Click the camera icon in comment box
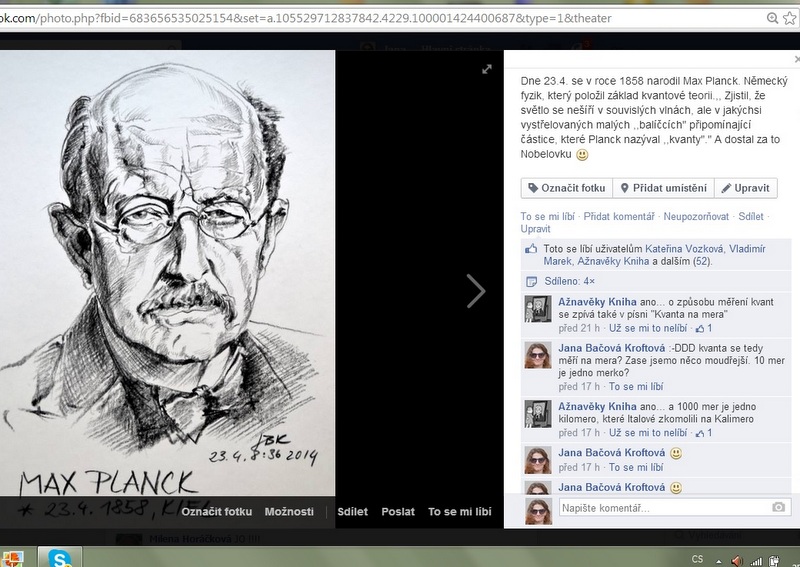 pyautogui.click(x=778, y=507)
